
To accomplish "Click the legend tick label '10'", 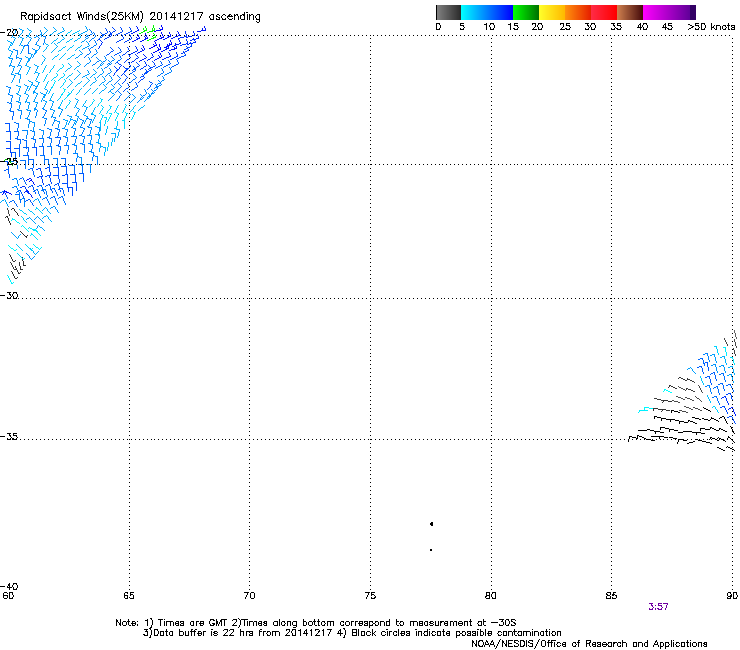I will [x=489, y=27].
